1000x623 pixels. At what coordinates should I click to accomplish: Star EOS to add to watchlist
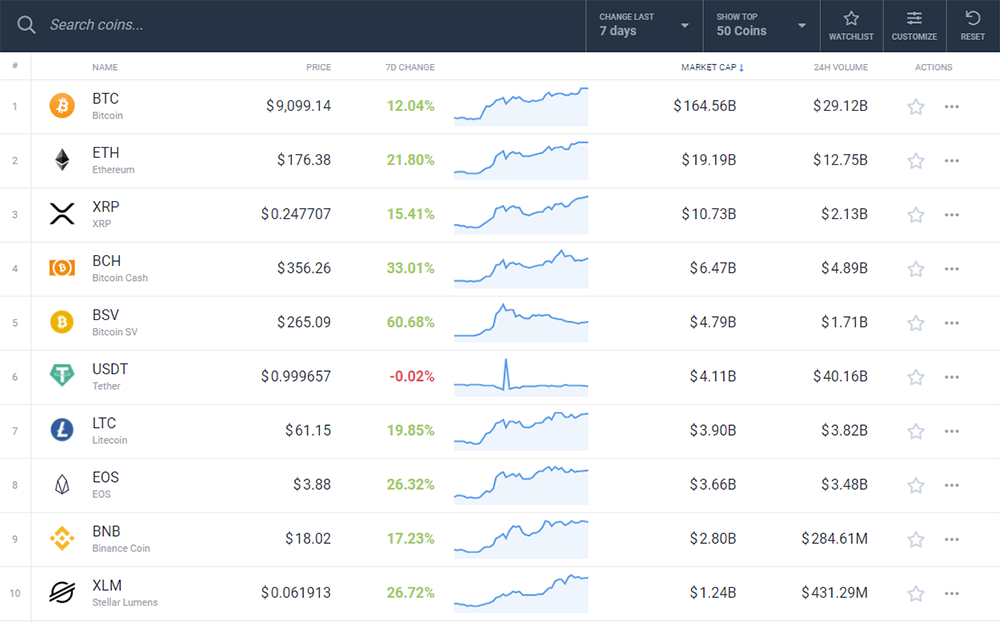coord(916,486)
